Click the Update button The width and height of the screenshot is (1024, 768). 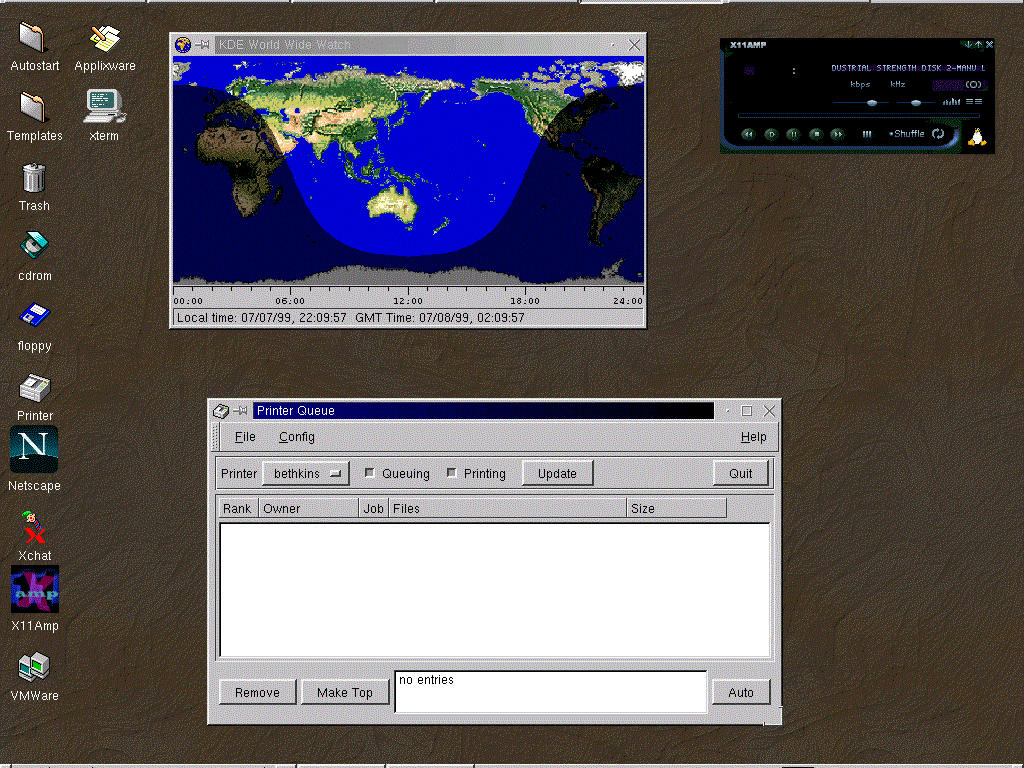point(557,473)
